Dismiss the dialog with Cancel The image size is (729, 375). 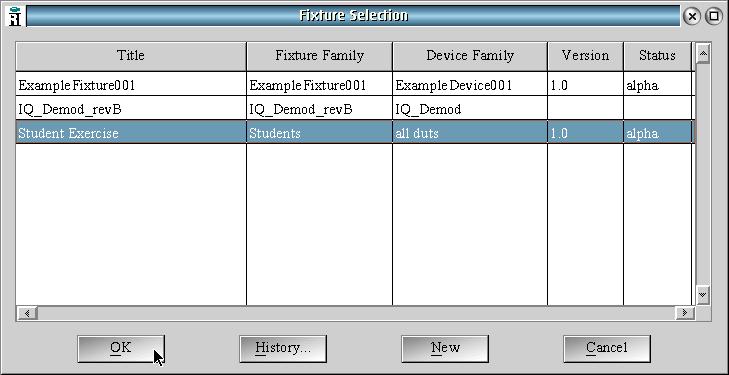click(607, 348)
